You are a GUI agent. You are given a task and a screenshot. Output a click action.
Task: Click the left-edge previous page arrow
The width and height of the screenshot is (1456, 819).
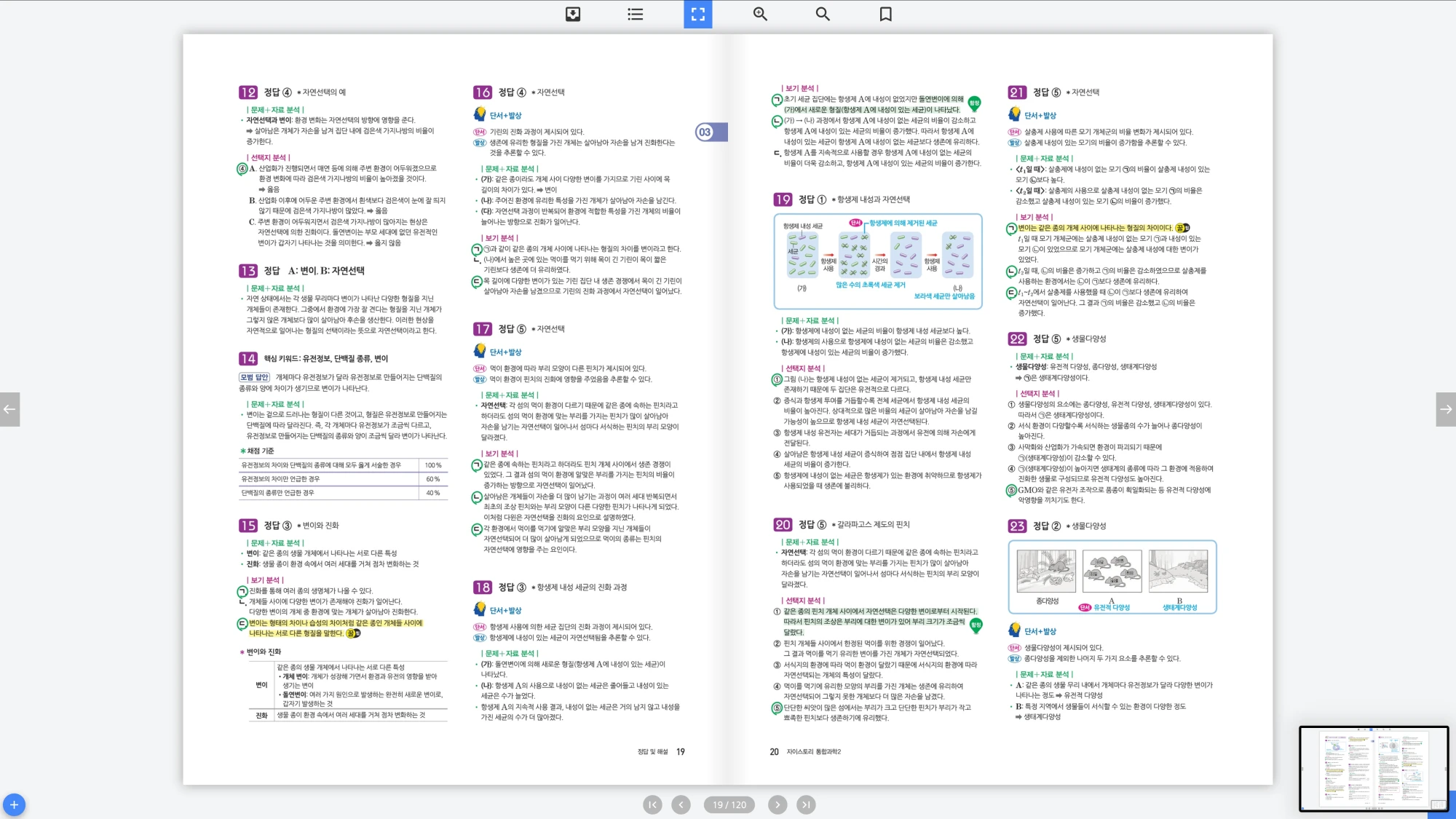pos(9,409)
